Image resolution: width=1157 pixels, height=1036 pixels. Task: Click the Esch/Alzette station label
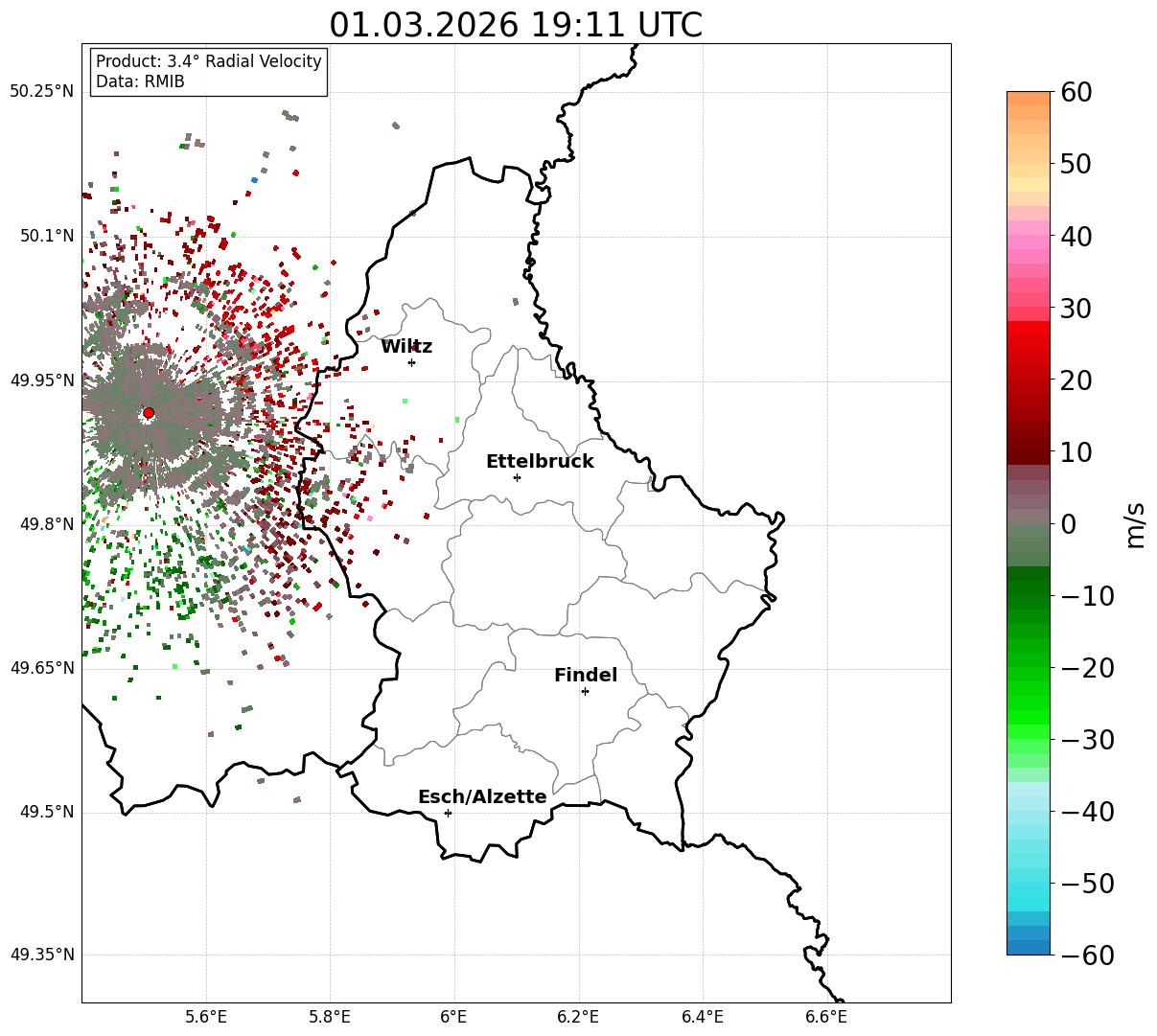point(482,797)
